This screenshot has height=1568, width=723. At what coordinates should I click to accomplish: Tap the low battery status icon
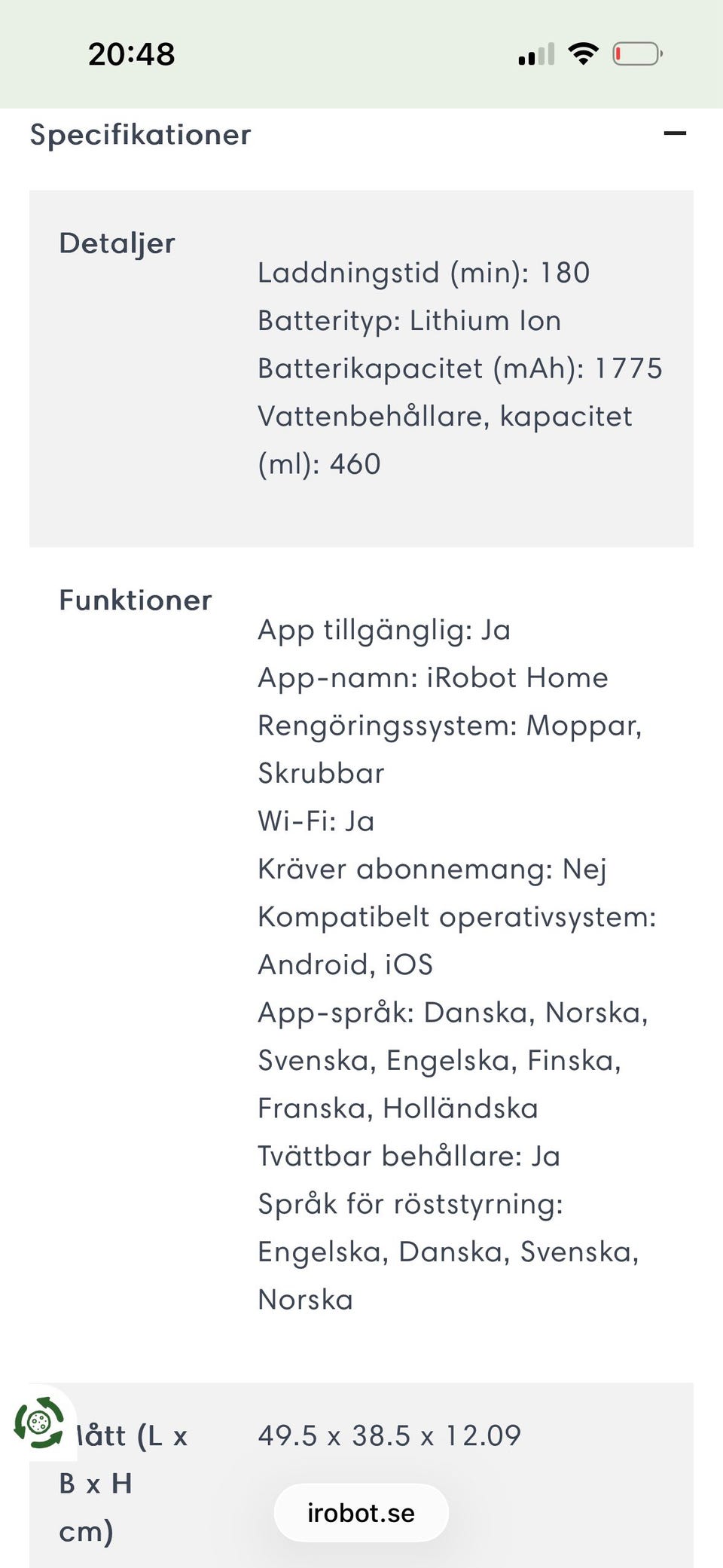point(636,54)
